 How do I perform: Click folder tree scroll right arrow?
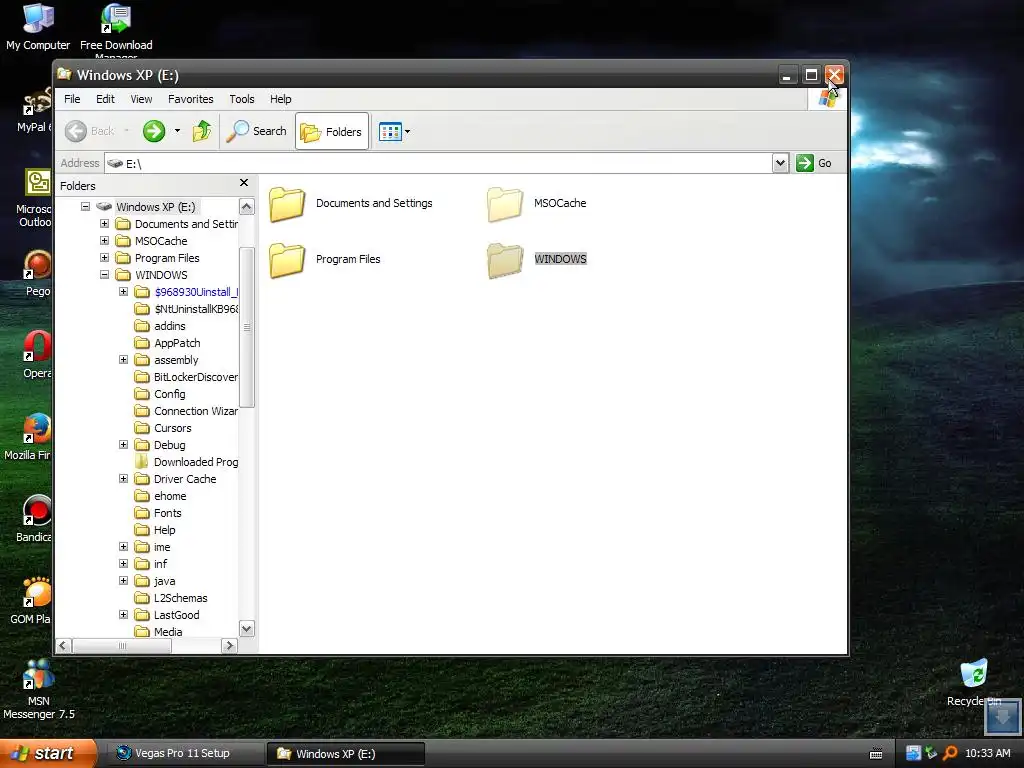tap(229, 646)
